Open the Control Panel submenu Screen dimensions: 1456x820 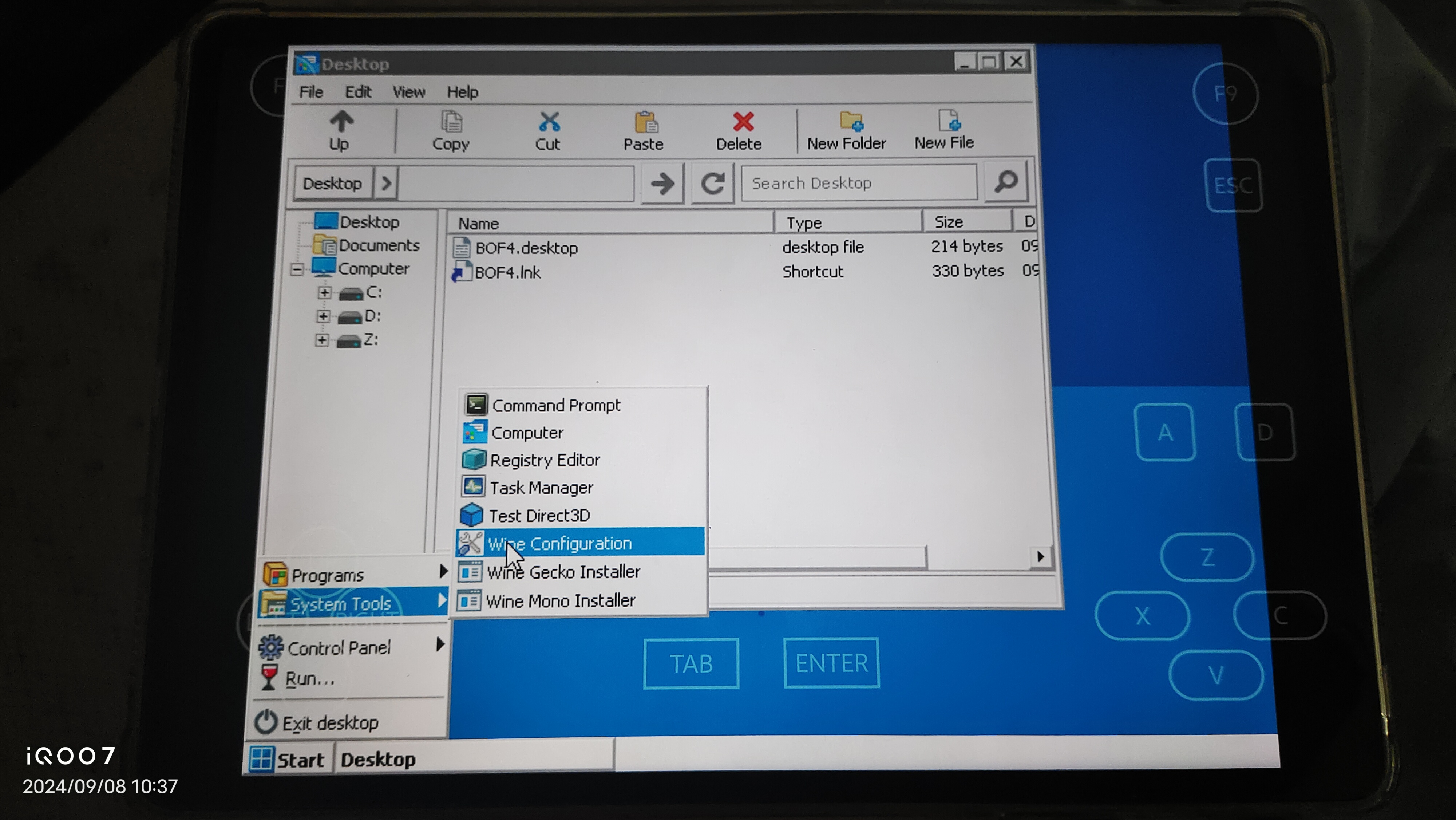[x=352, y=647]
